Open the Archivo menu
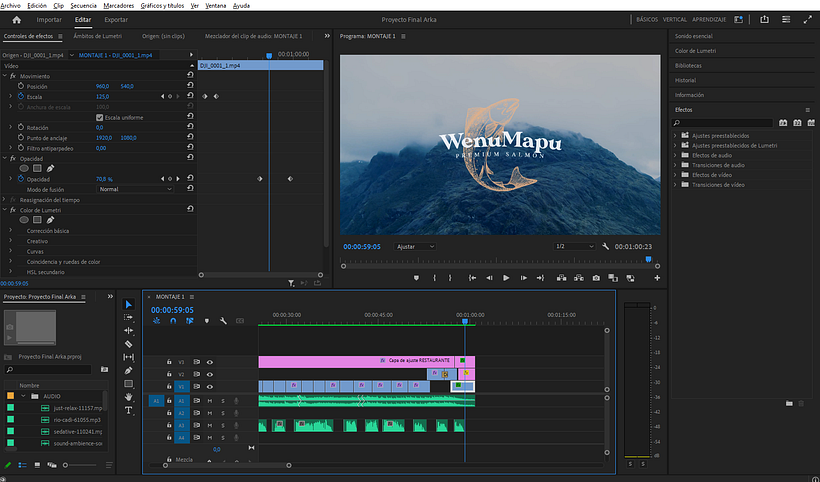 (x=11, y=5)
